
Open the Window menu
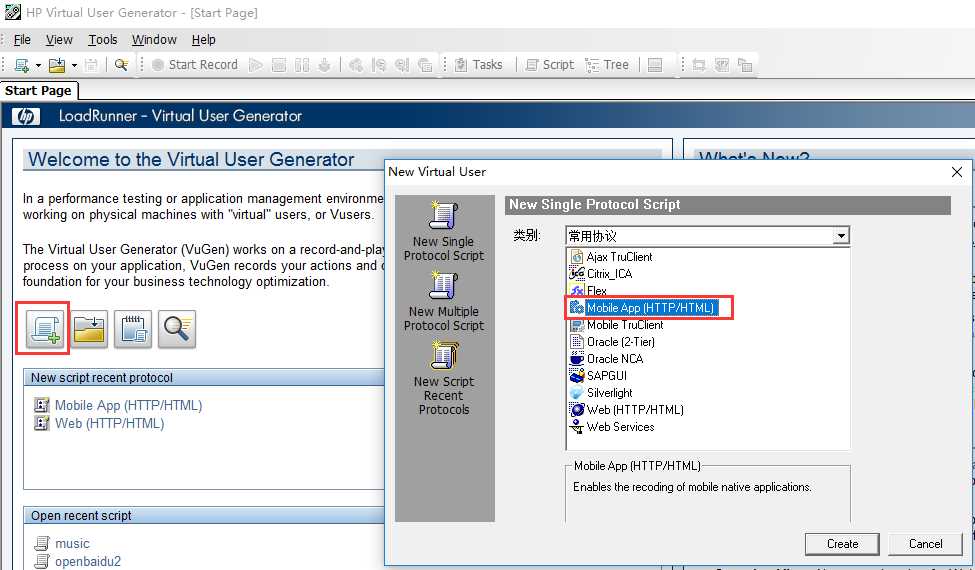point(154,40)
